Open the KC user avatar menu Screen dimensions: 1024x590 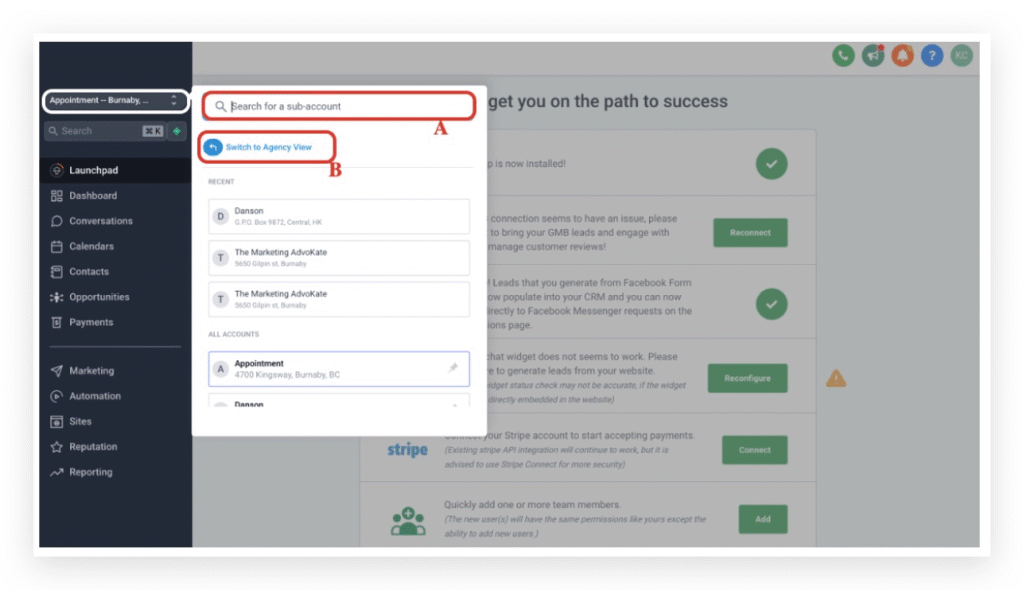961,56
